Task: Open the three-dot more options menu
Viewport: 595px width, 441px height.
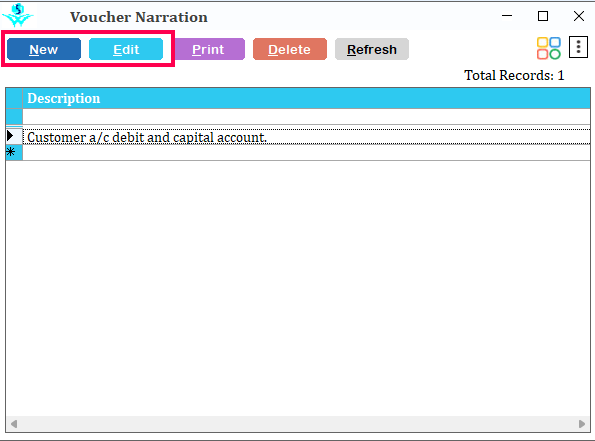Action: point(578,47)
